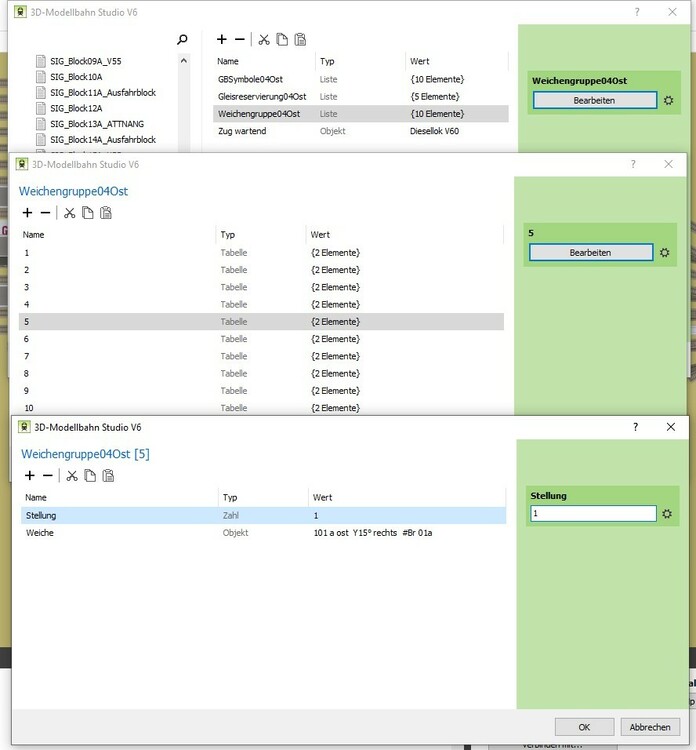
Task: Click the object list scroll-up arrow
Action: (x=184, y=61)
